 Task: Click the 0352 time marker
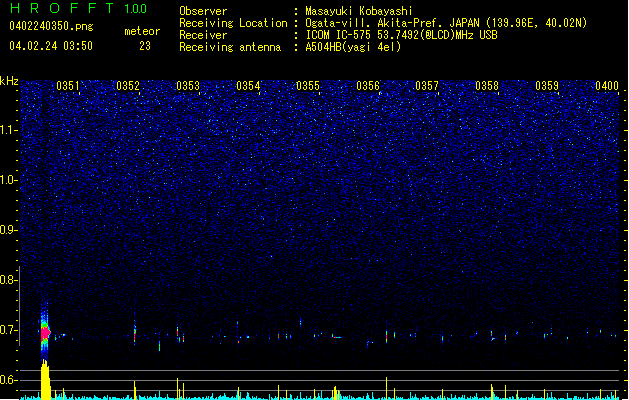(x=128, y=86)
